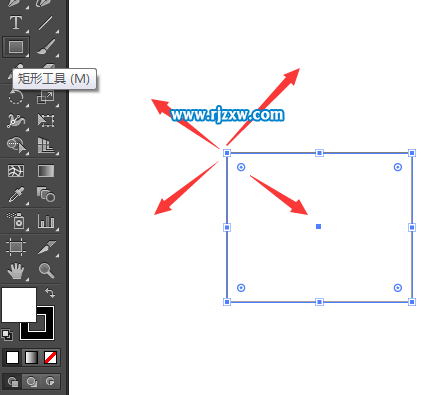436x395 pixels.
Task: Select the Perspective Grid tool
Action: 46,145
